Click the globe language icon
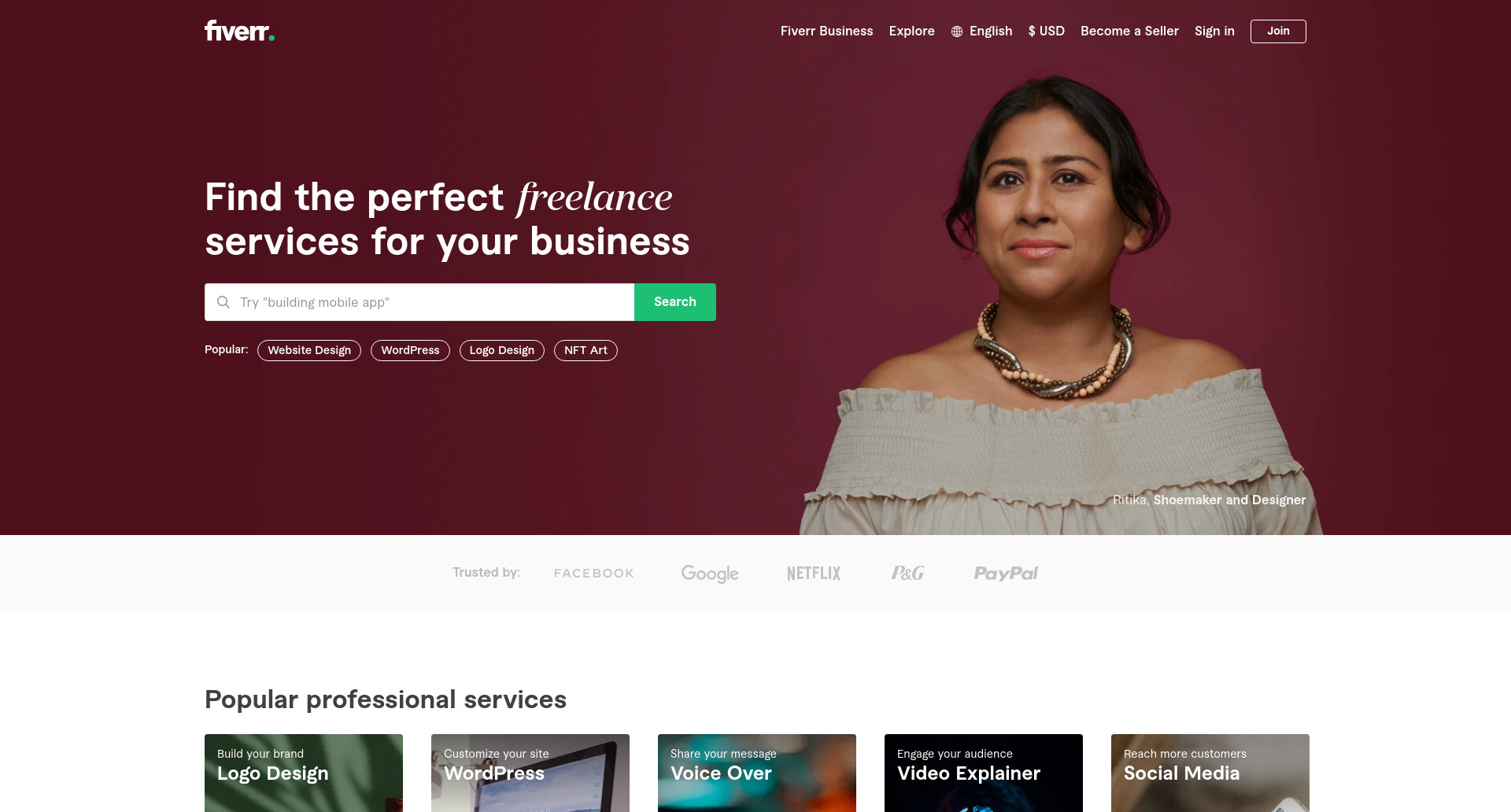 coord(957,31)
